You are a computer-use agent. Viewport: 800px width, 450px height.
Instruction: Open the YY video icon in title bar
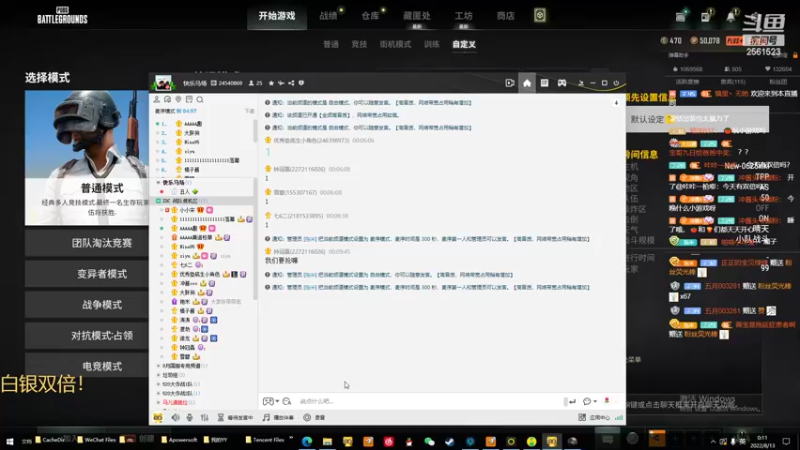[x=510, y=83]
